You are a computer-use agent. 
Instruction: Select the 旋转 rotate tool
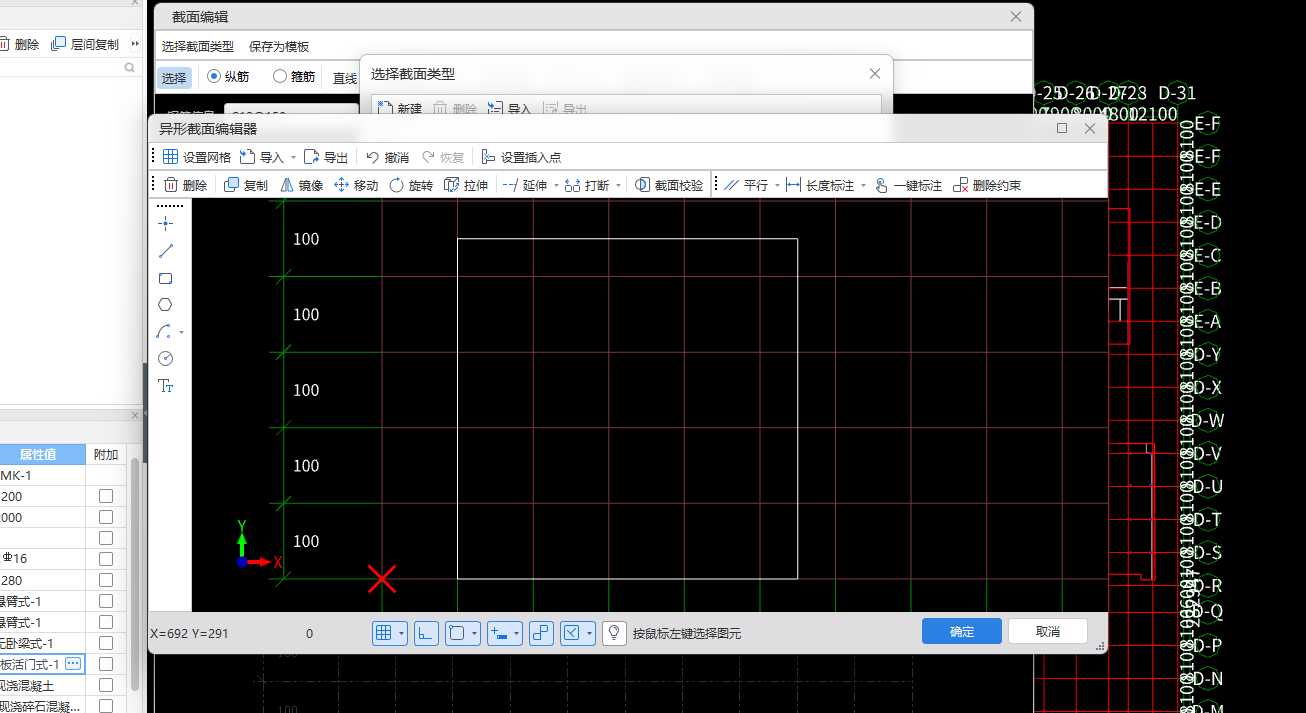point(411,185)
